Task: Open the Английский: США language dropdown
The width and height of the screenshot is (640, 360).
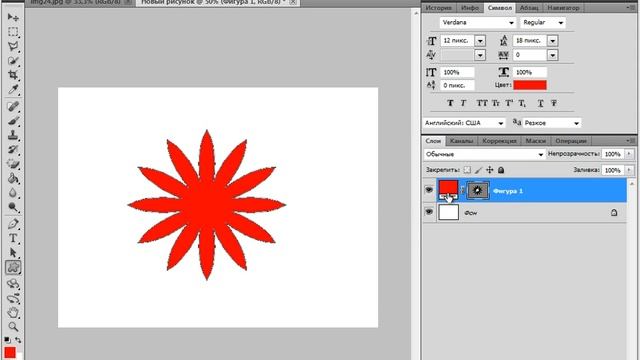Action: pos(464,122)
